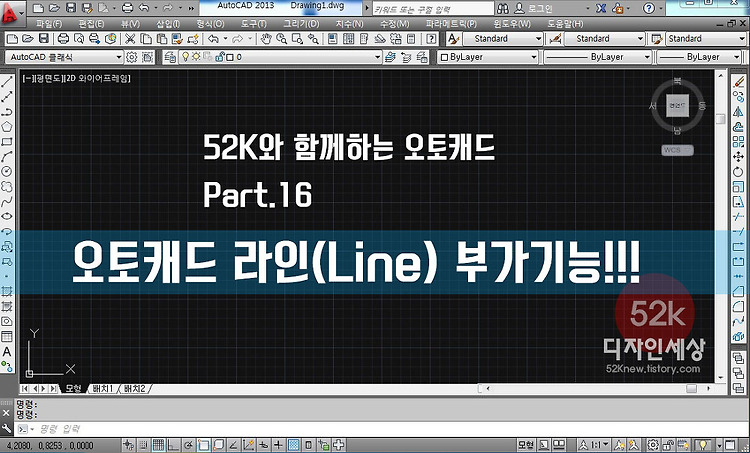Viewport: 750px width, 453px height.
Task: Open the table style Standard dropdown
Action: pos(706,39)
